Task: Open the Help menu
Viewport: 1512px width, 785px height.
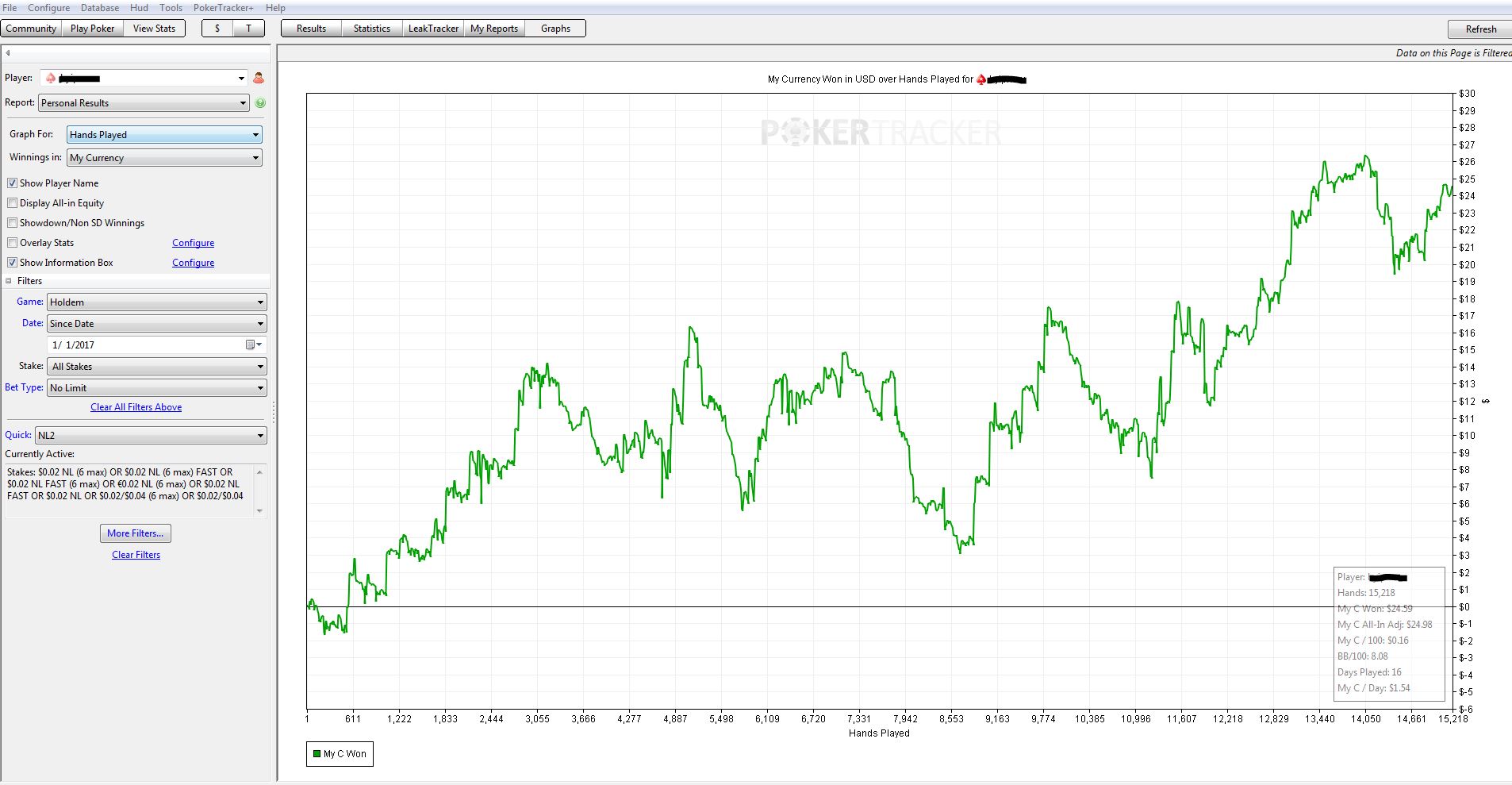Action: point(275,8)
